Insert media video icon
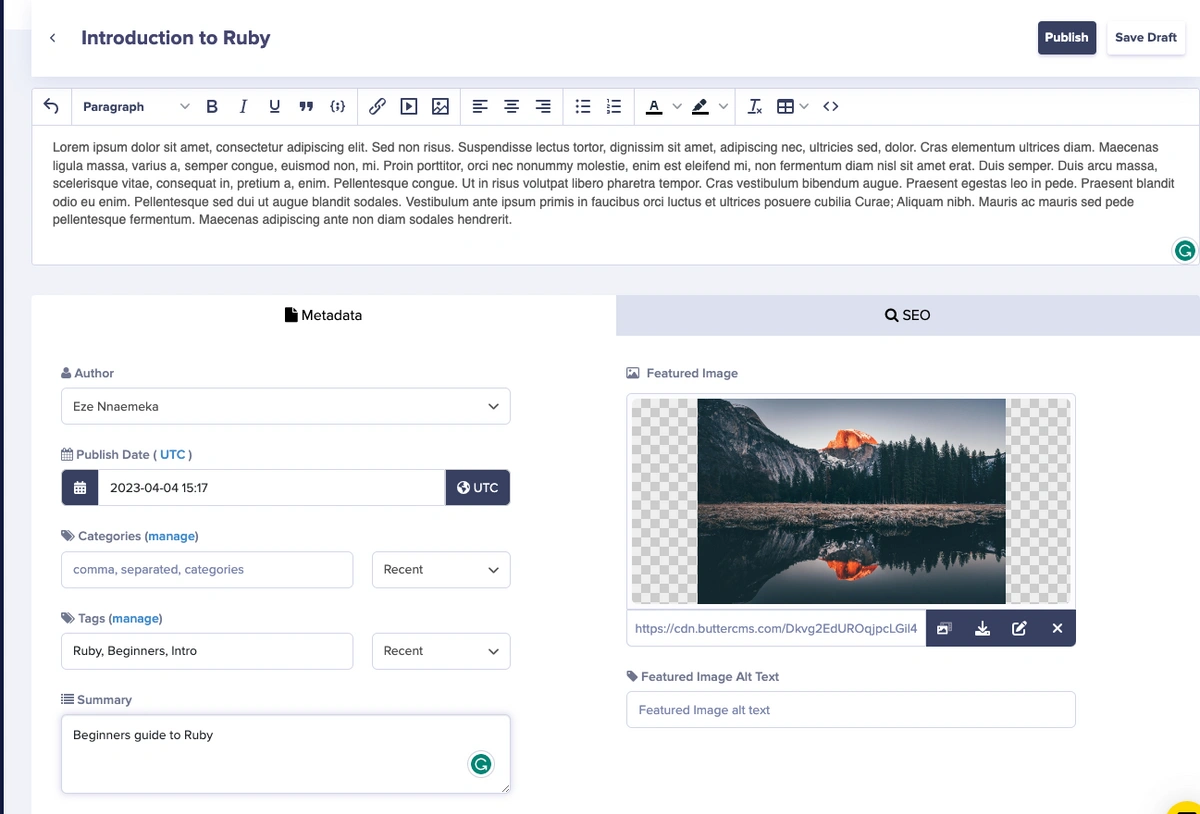Viewport: 1200px width, 814px height. click(408, 106)
